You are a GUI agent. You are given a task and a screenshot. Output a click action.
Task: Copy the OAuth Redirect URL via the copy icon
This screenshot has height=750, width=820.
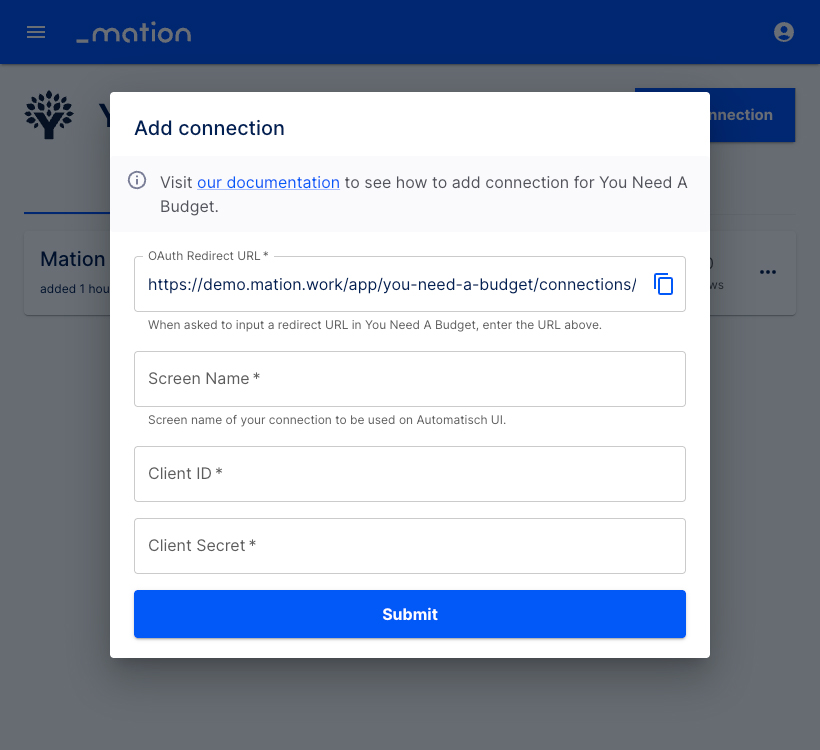point(663,284)
